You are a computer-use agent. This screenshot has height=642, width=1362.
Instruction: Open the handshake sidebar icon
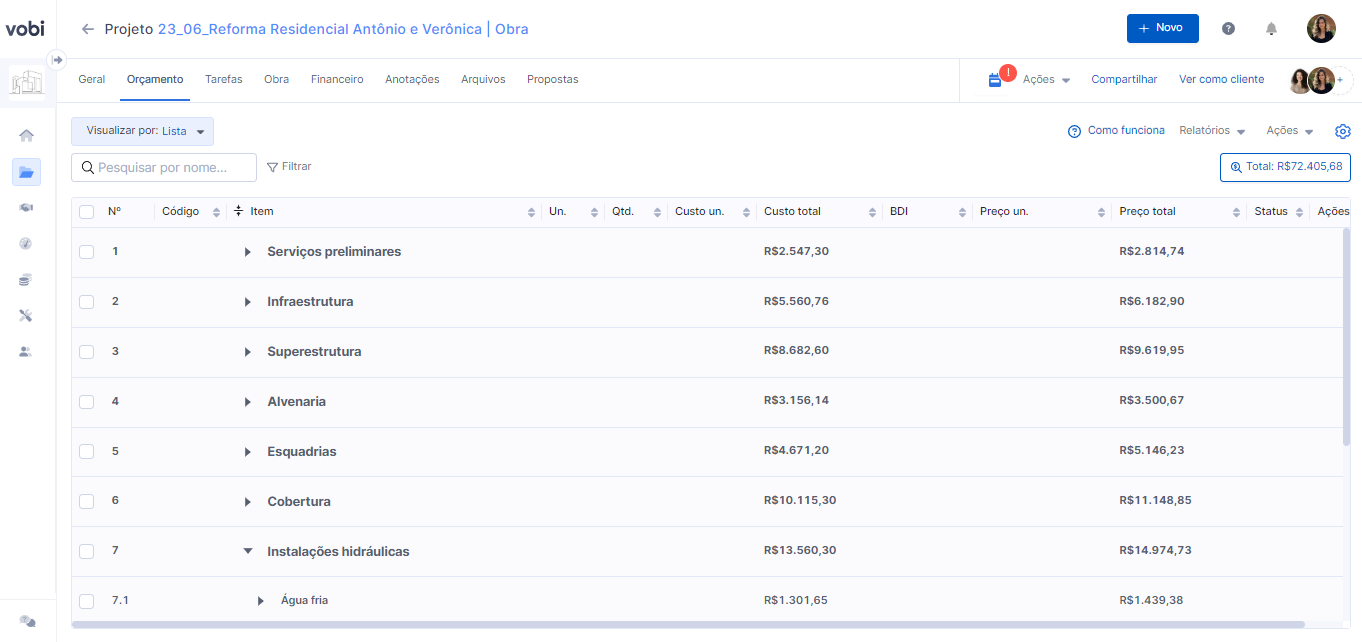(x=26, y=207)
